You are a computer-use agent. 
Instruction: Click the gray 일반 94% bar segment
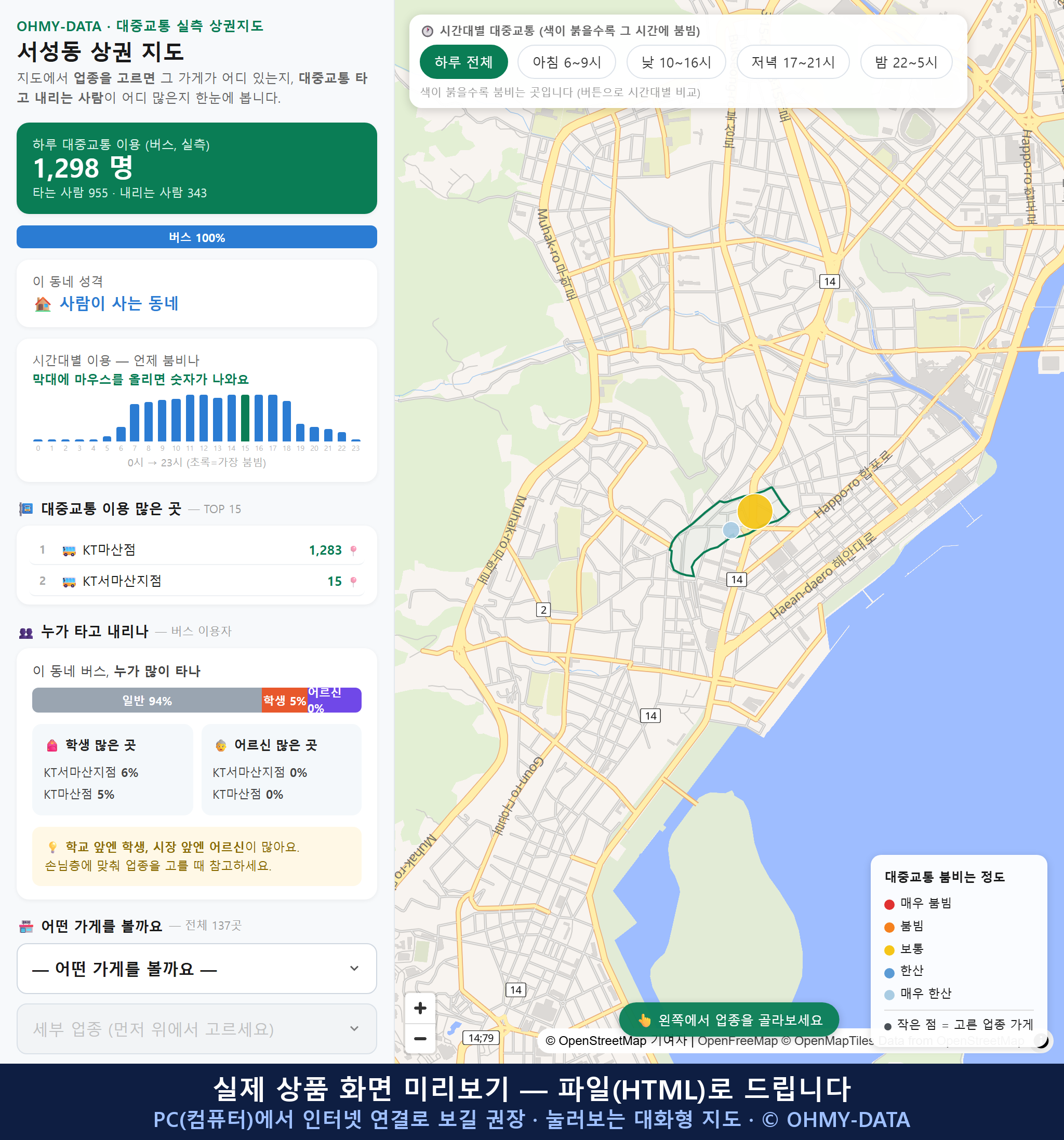coord(147,700)
